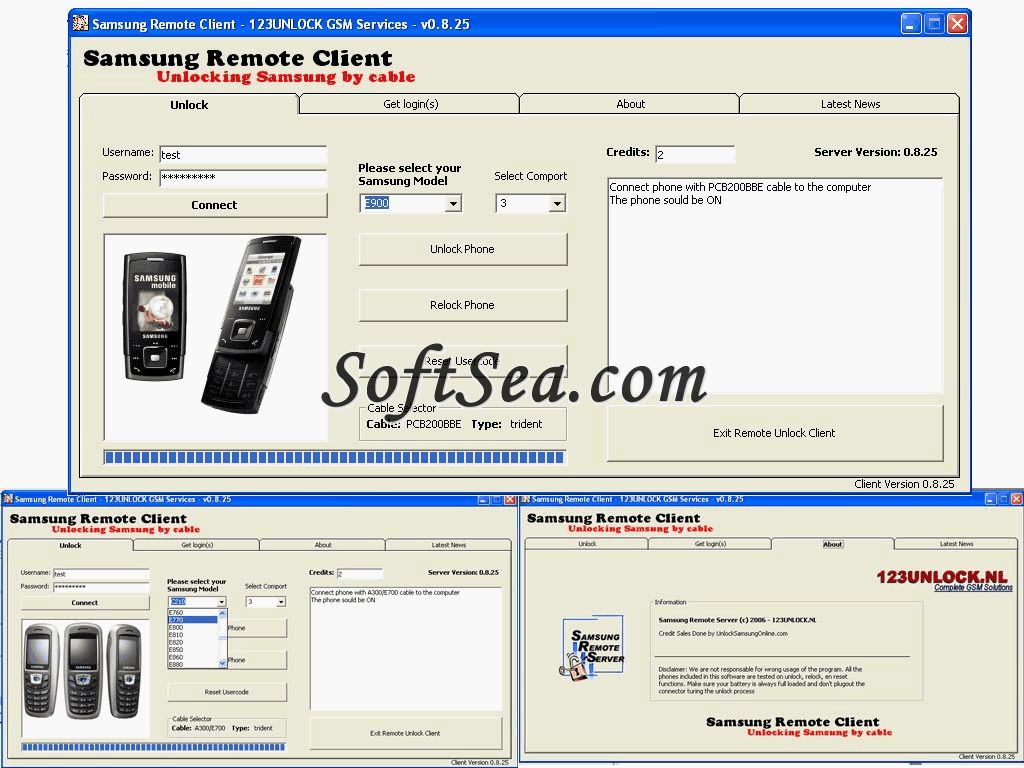
Task: Select E760 in the model list
Action: coord(193,613)
